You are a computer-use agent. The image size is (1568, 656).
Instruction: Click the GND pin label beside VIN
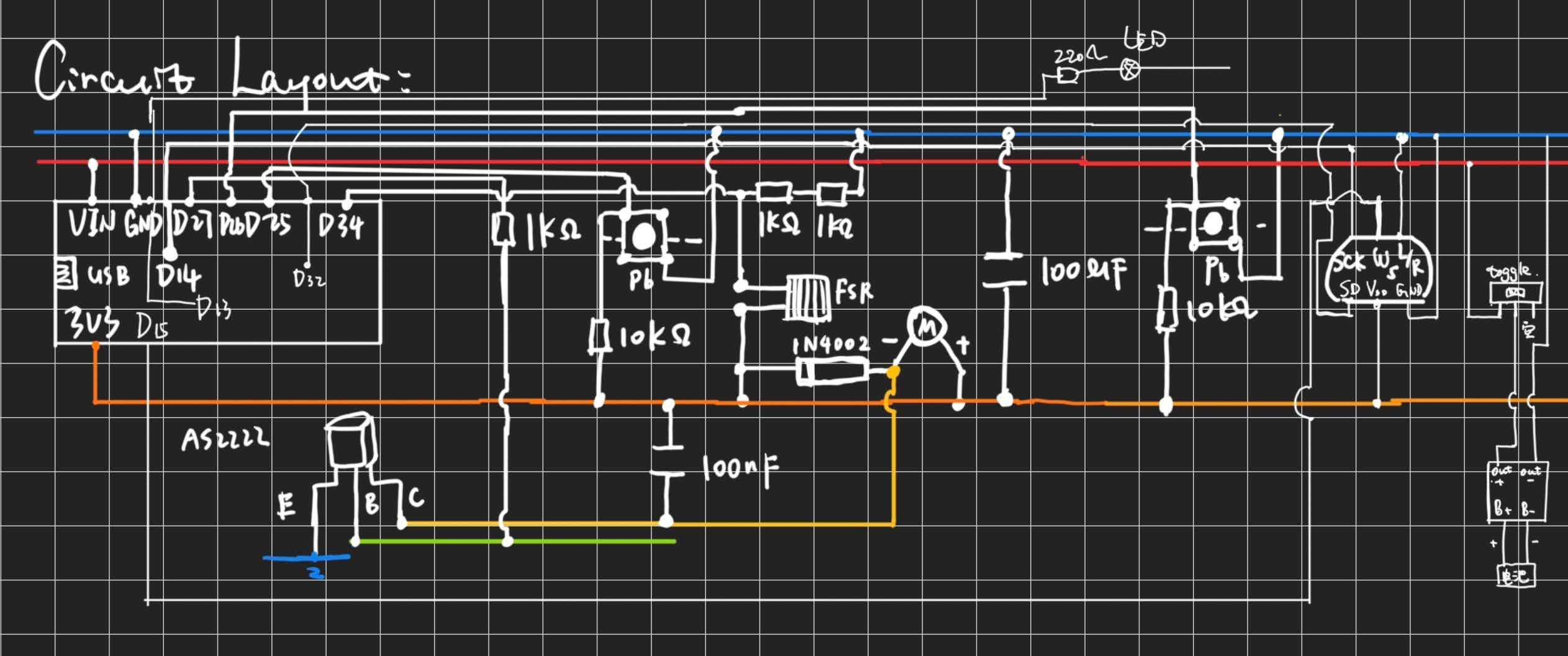[143, 224]
